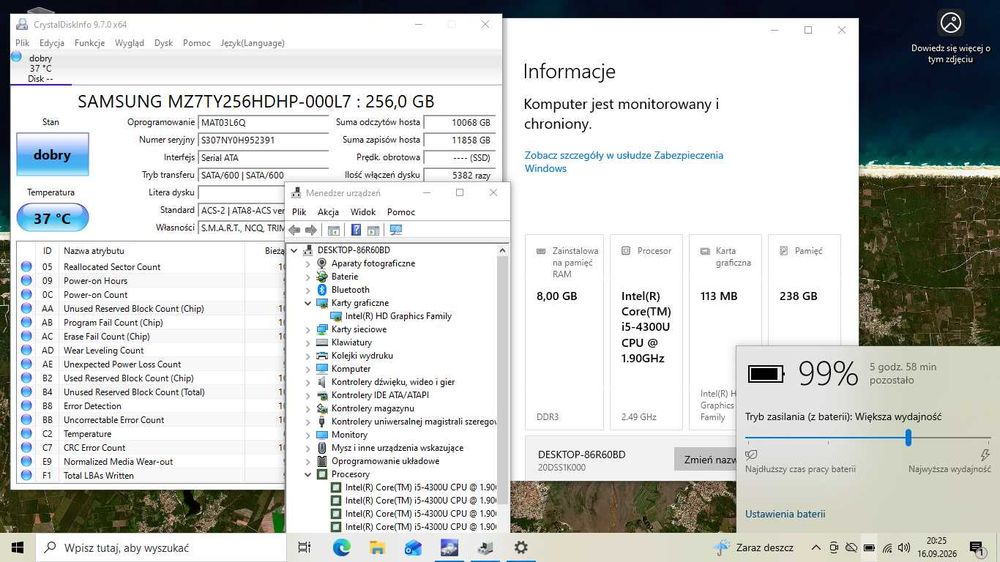Open the Akcja menu in Device Manager
This screenshot has height=562, width=1000.
328,212
